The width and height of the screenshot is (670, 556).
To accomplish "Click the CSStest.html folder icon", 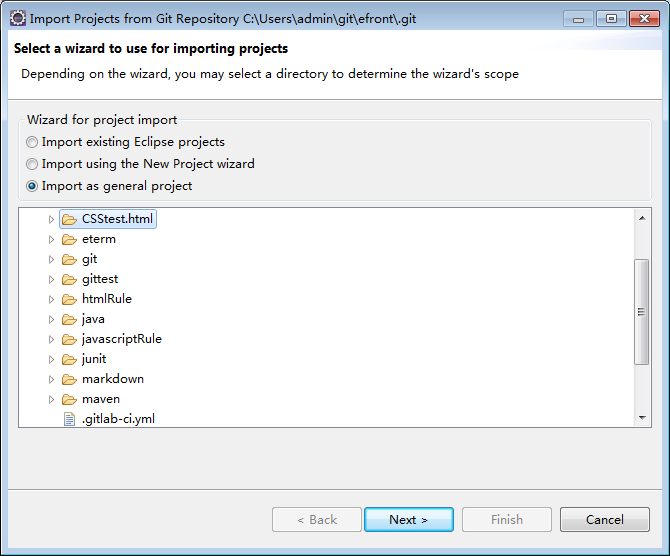I will point(69,219).
